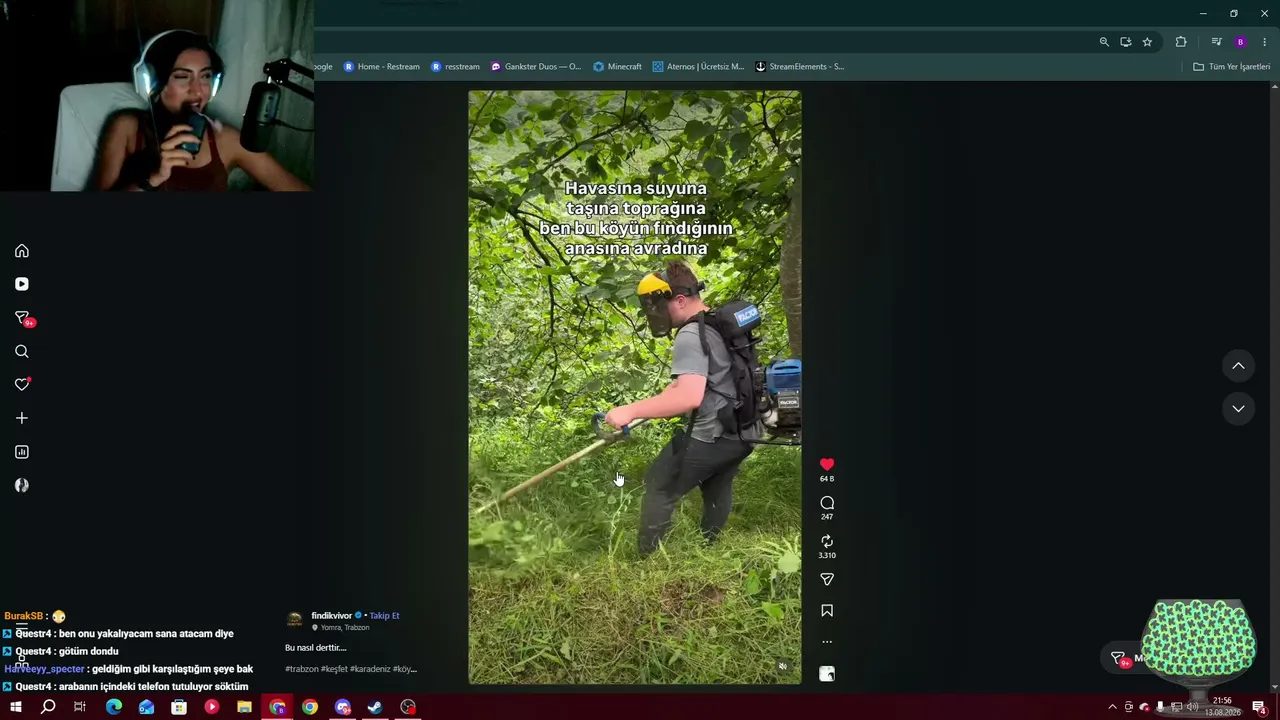The width and height of the screenshot is (1280, 720).
Task: Open the Chrome three-dot menu
Action: click(1265, 42)
